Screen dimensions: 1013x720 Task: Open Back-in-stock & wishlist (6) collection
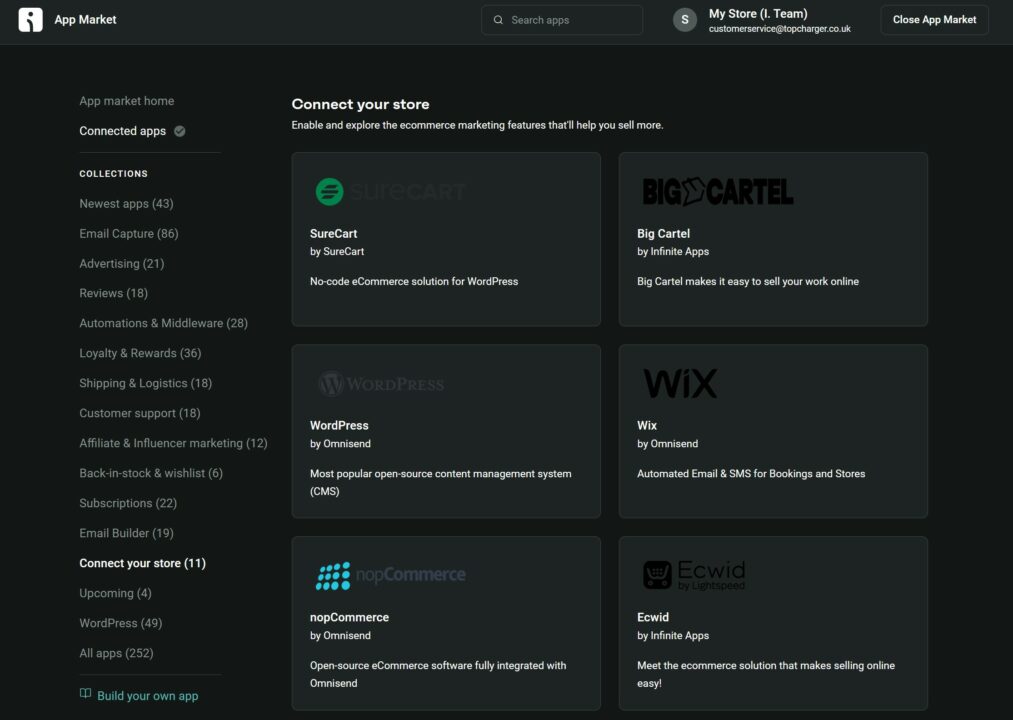click(x=151, y=473)
